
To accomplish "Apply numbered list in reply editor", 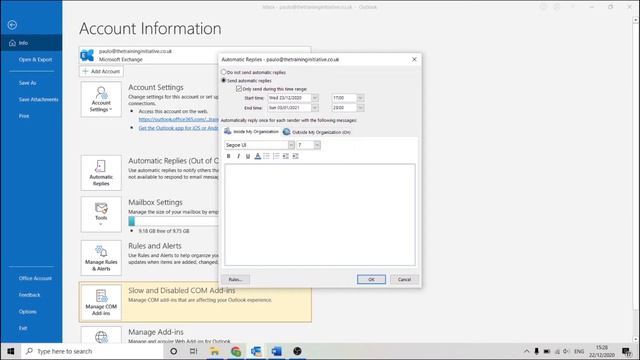I will tap(276, 156).
